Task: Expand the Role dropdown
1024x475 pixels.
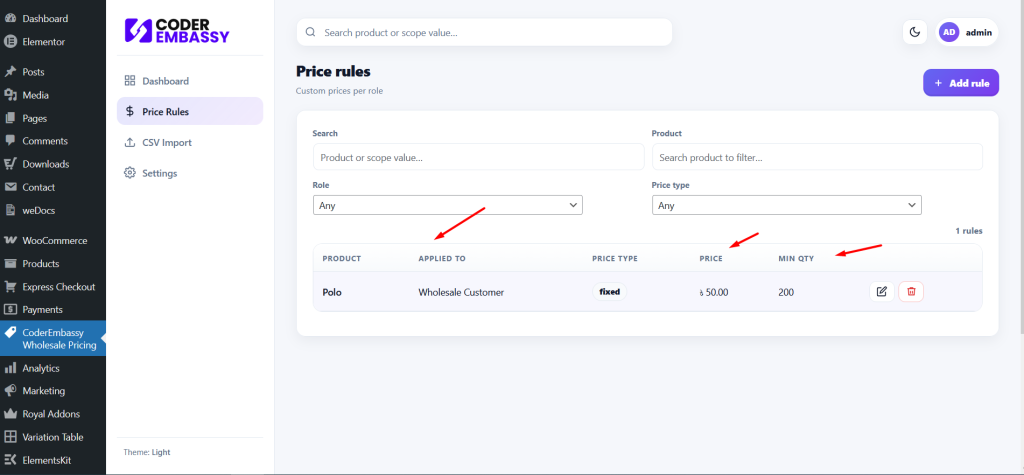Action: tap(447, 205)
